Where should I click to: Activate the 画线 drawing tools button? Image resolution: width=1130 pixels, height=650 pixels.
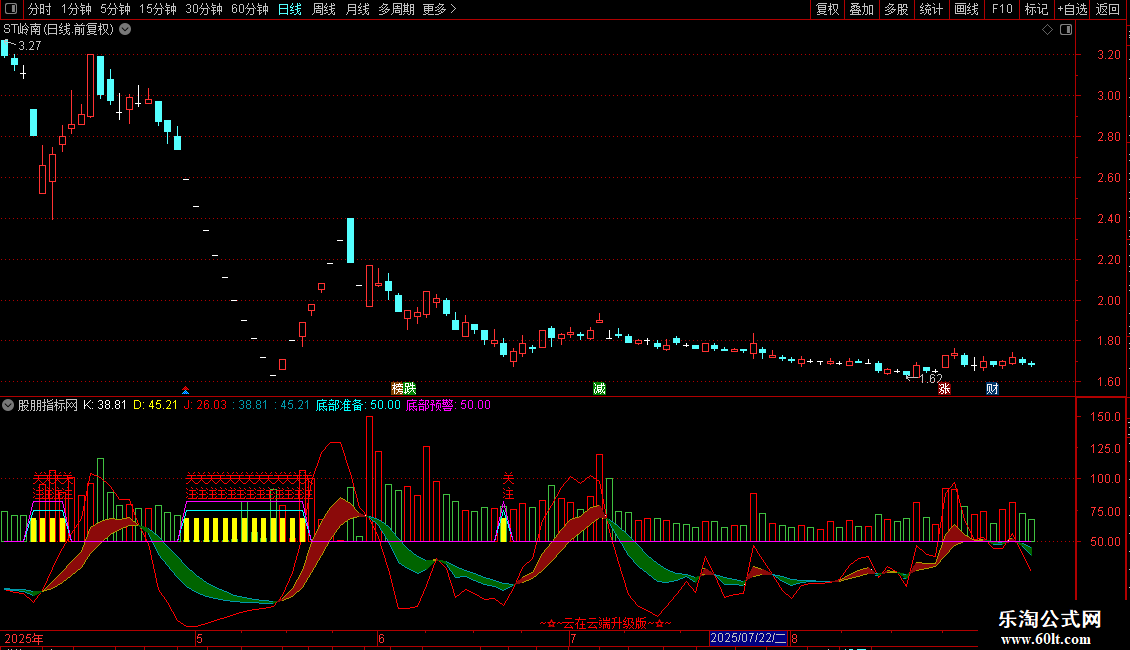point(966,9)
